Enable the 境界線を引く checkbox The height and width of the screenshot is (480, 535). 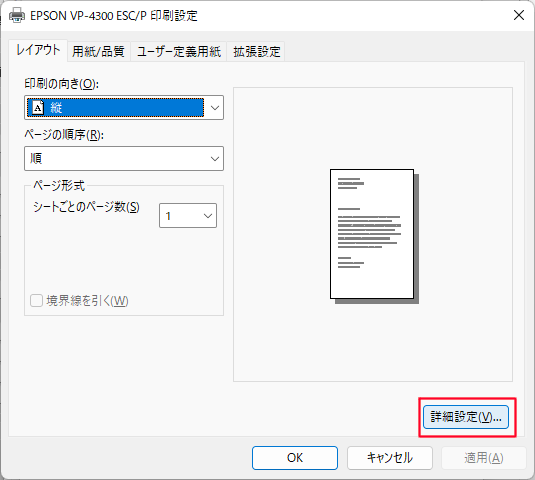pos(36,301)
